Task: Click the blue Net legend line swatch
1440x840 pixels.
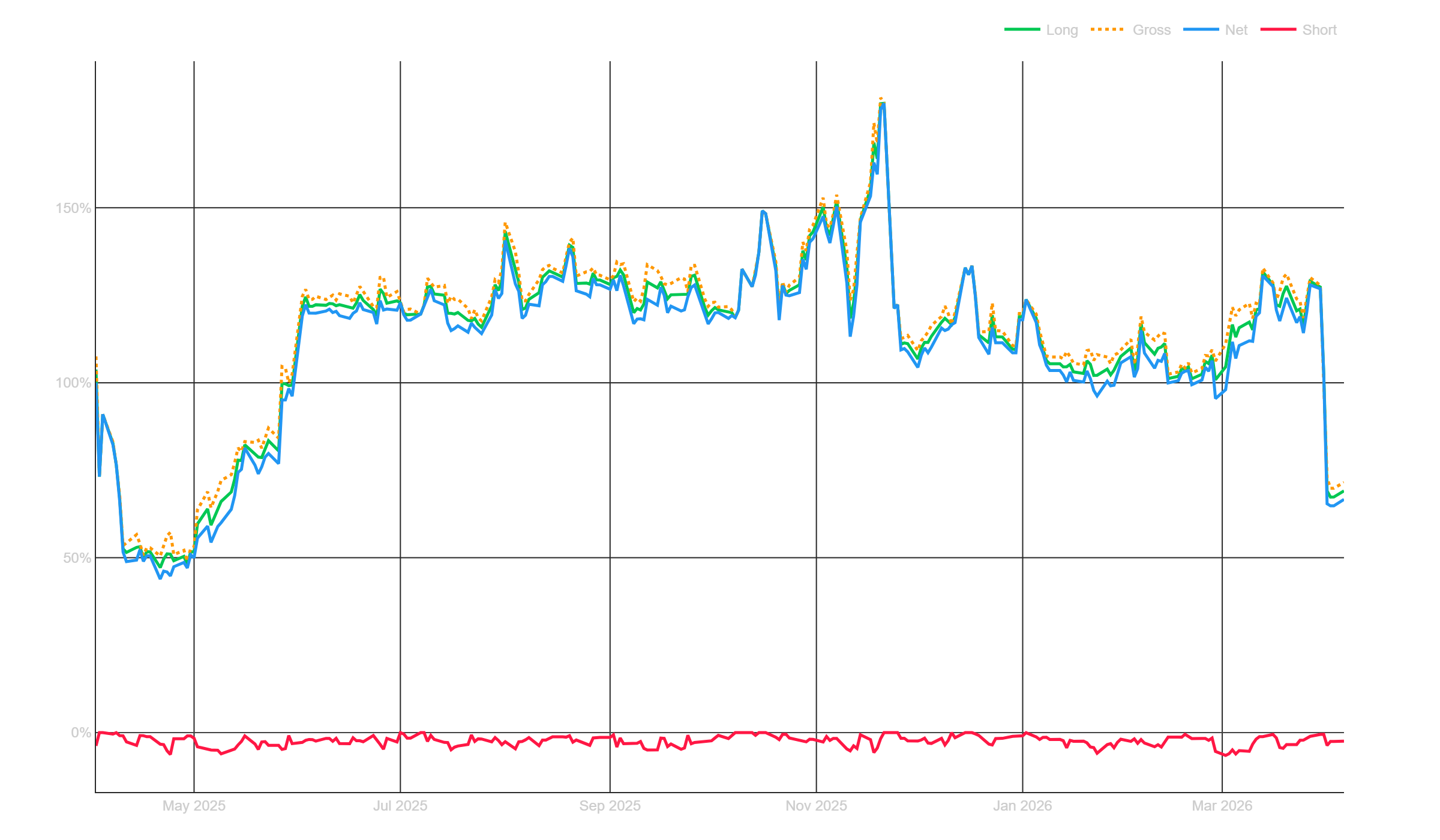Action: [x=1201, y=30]
